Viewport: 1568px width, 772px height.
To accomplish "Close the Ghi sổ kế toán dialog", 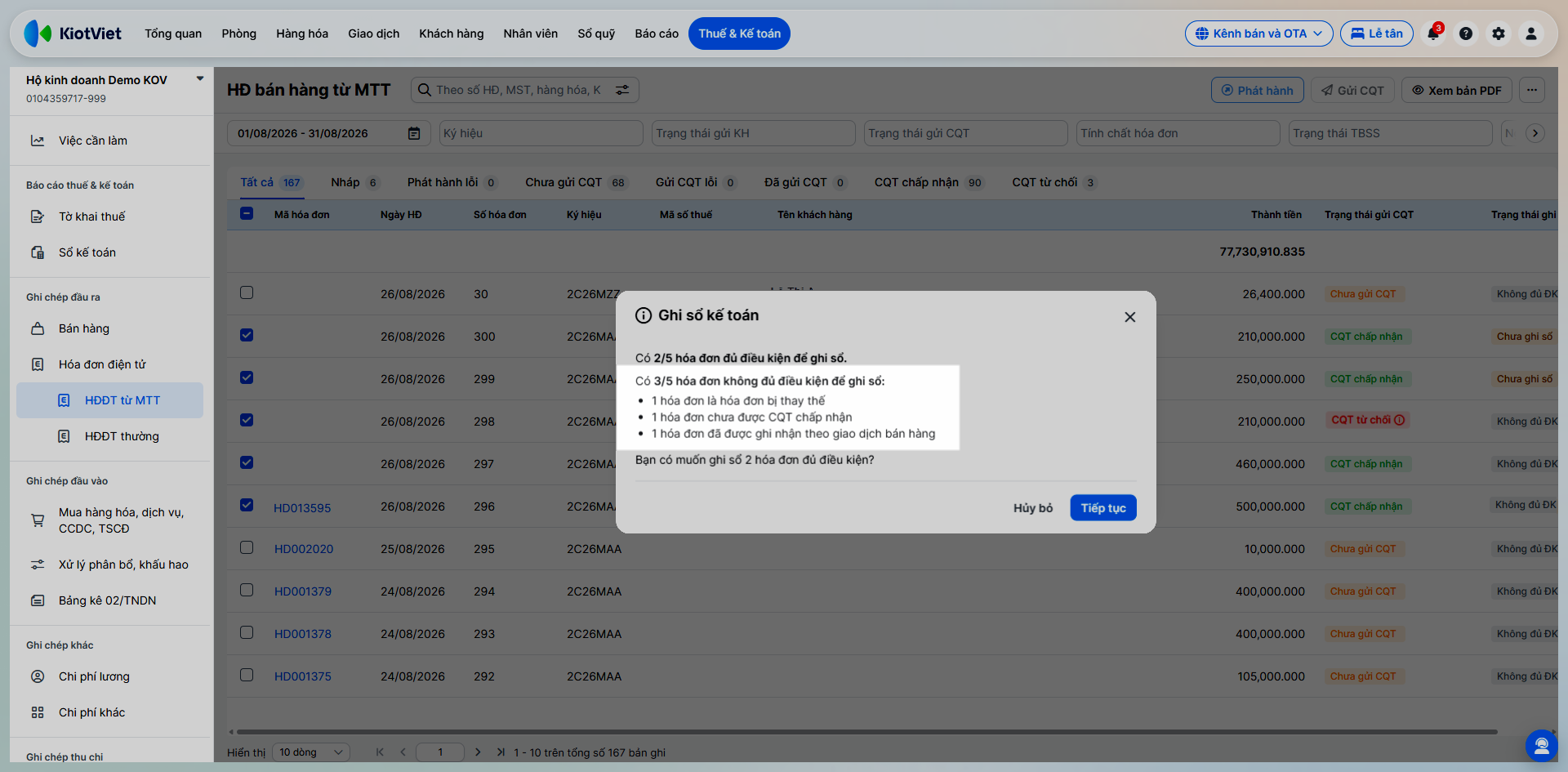I will (x=1130, y=317).
